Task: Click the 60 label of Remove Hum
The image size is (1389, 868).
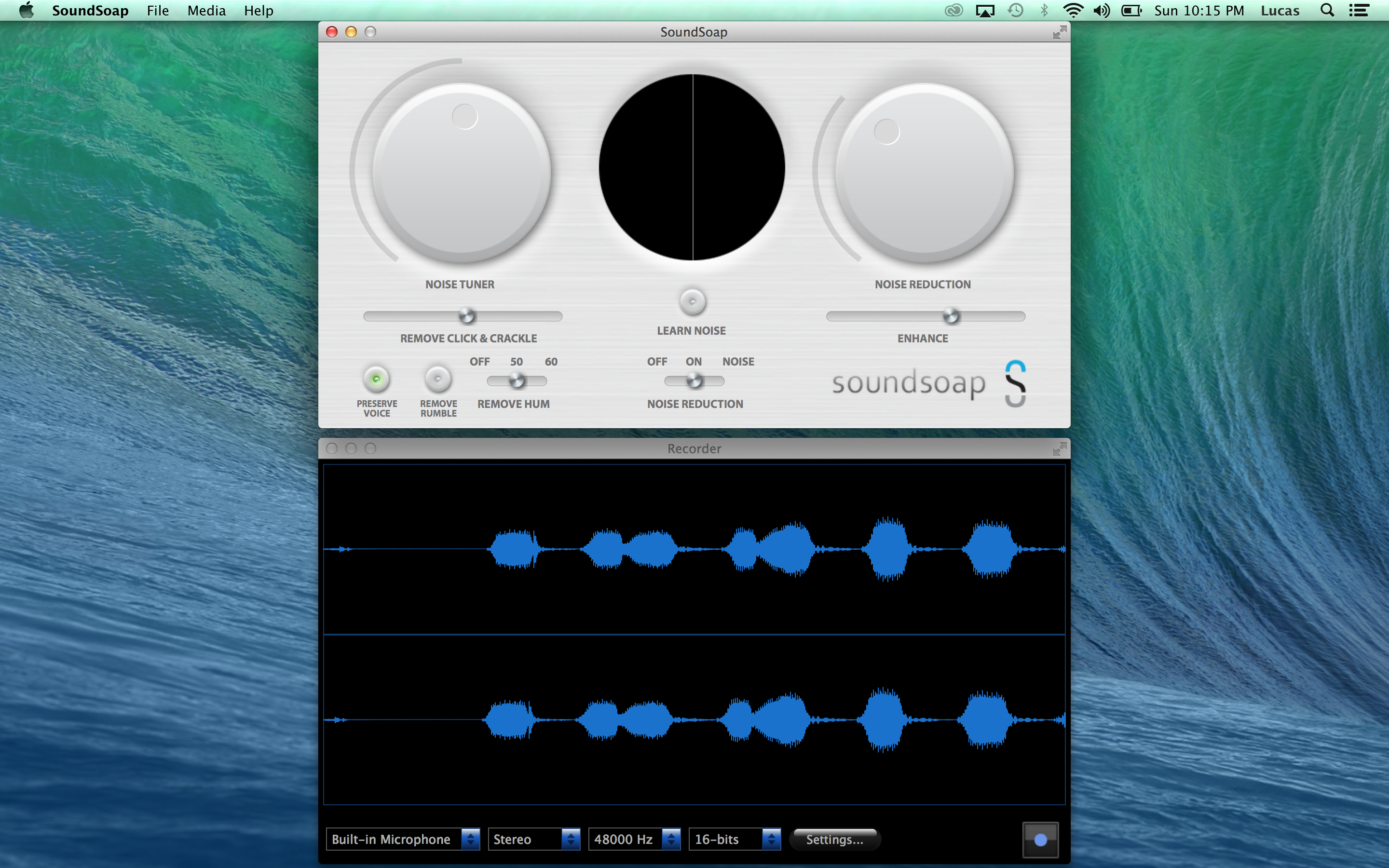Action: [551, 362]
